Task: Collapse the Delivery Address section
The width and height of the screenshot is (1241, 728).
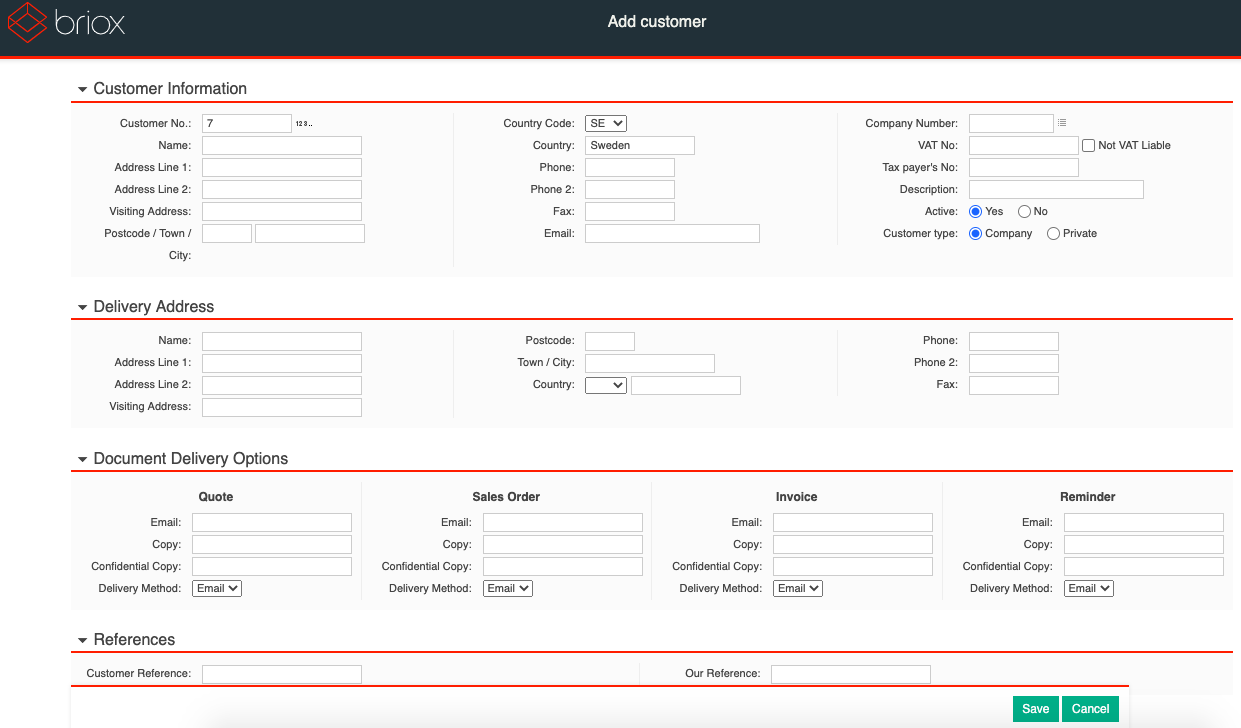Action: 83,307
